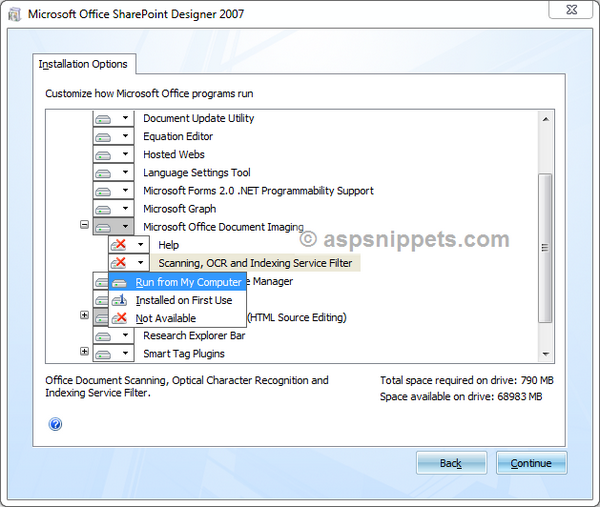Image resolution: width=600 pixels, height=507 pixels.
Task: Open the blue help question mark icon
Action: [55, 424]
